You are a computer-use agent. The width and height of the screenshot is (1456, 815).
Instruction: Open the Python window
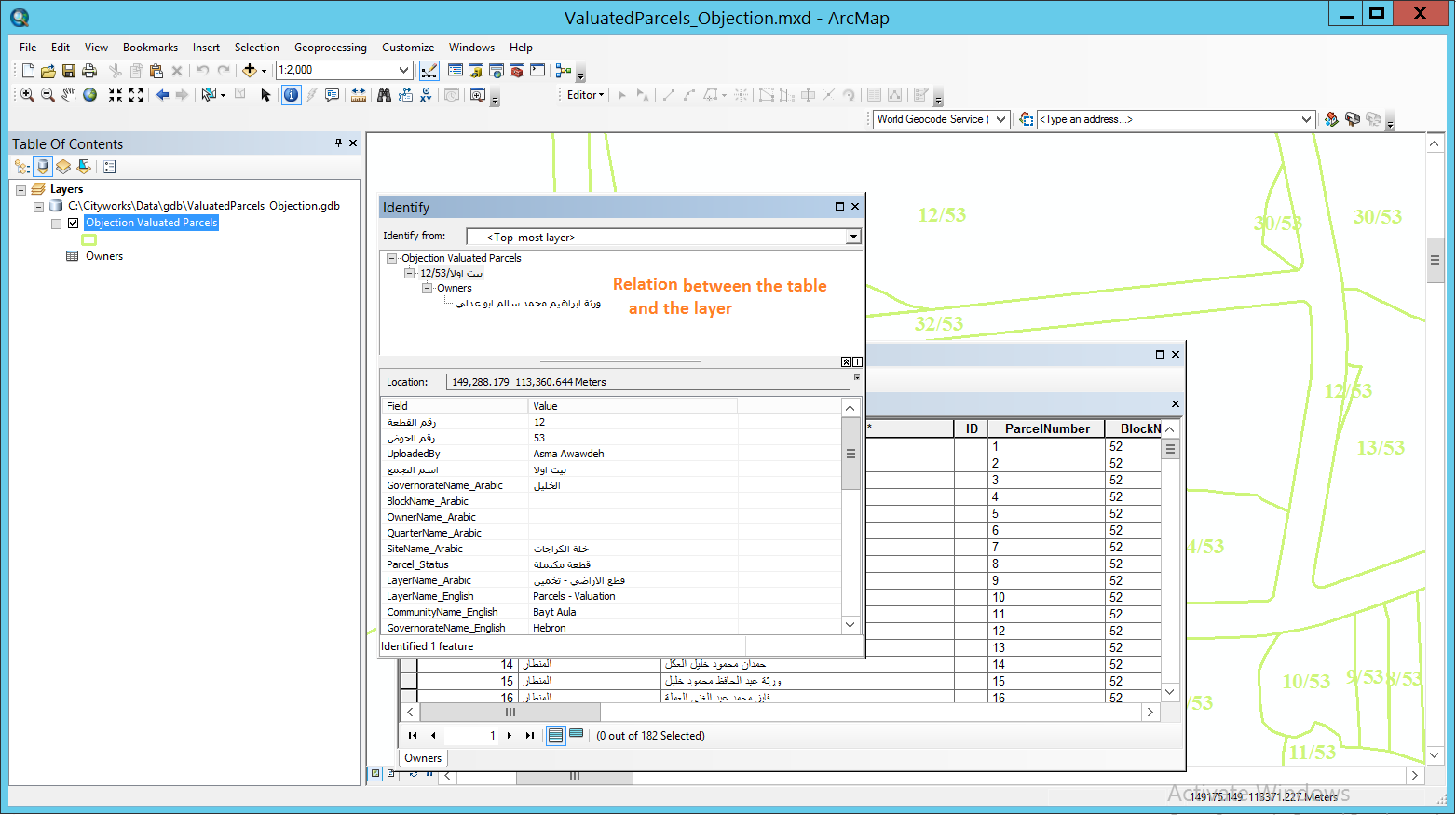(537, 71)
